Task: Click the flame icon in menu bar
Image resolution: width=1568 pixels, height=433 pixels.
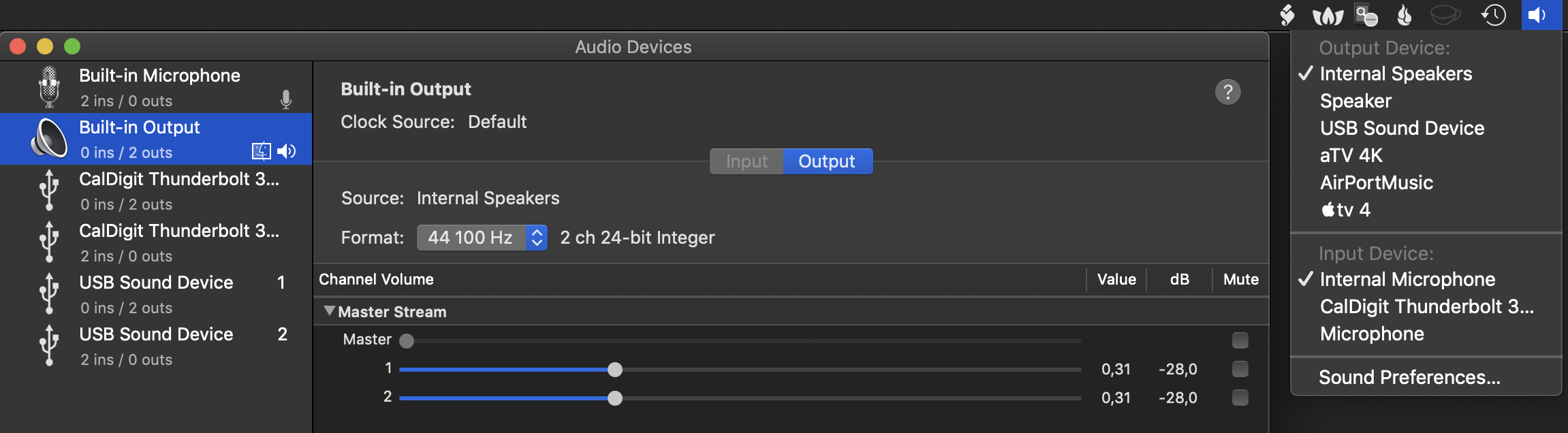Action: point(1405,15)
